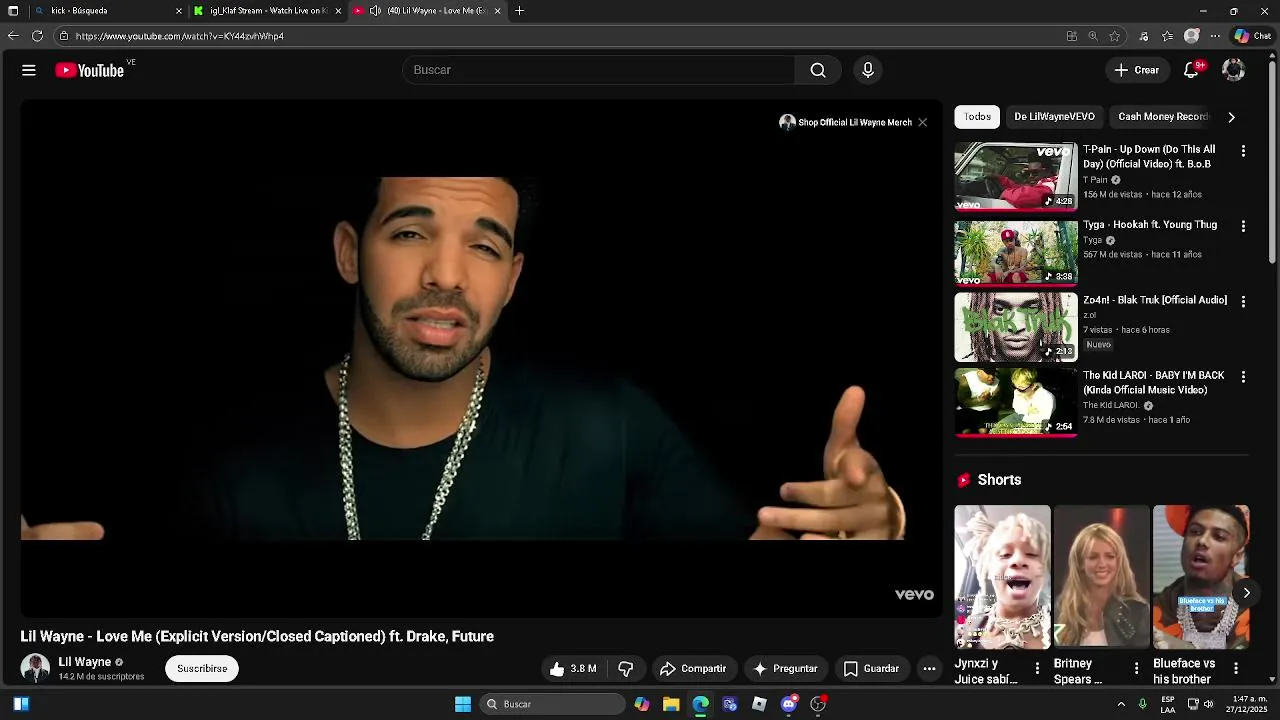Open the Crear menu
Viewport: 1280px width, 720px height.
point(1137,70)
